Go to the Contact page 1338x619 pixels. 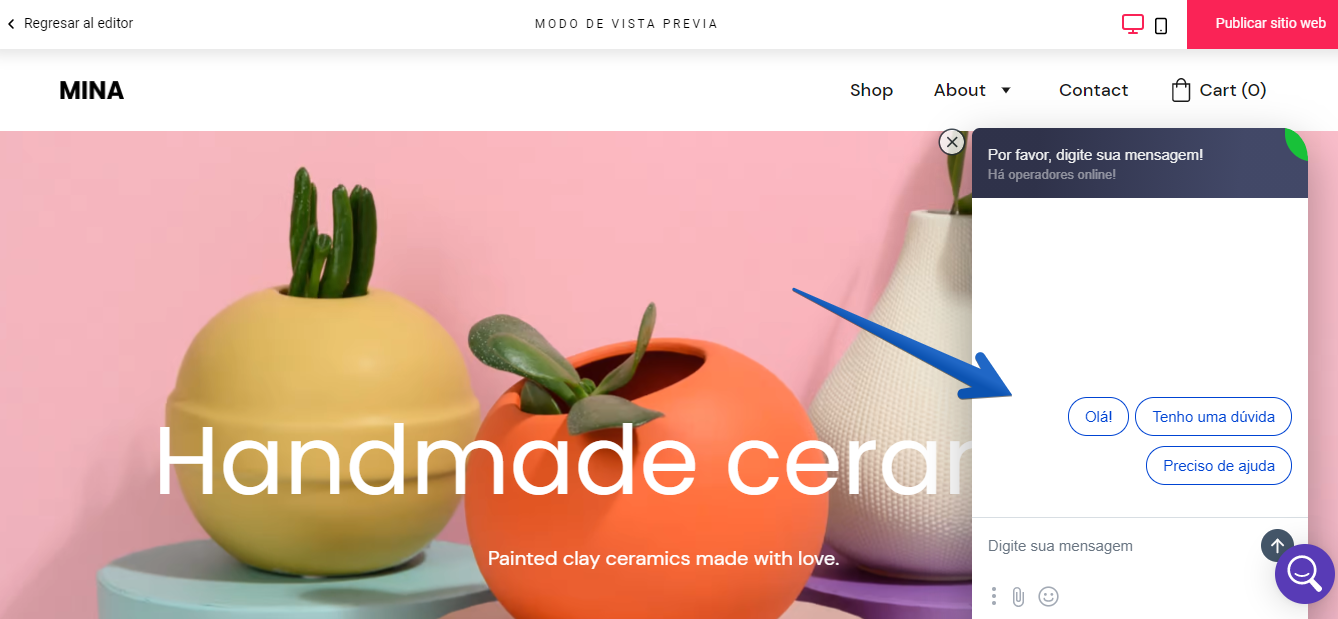coord(1093,90)
